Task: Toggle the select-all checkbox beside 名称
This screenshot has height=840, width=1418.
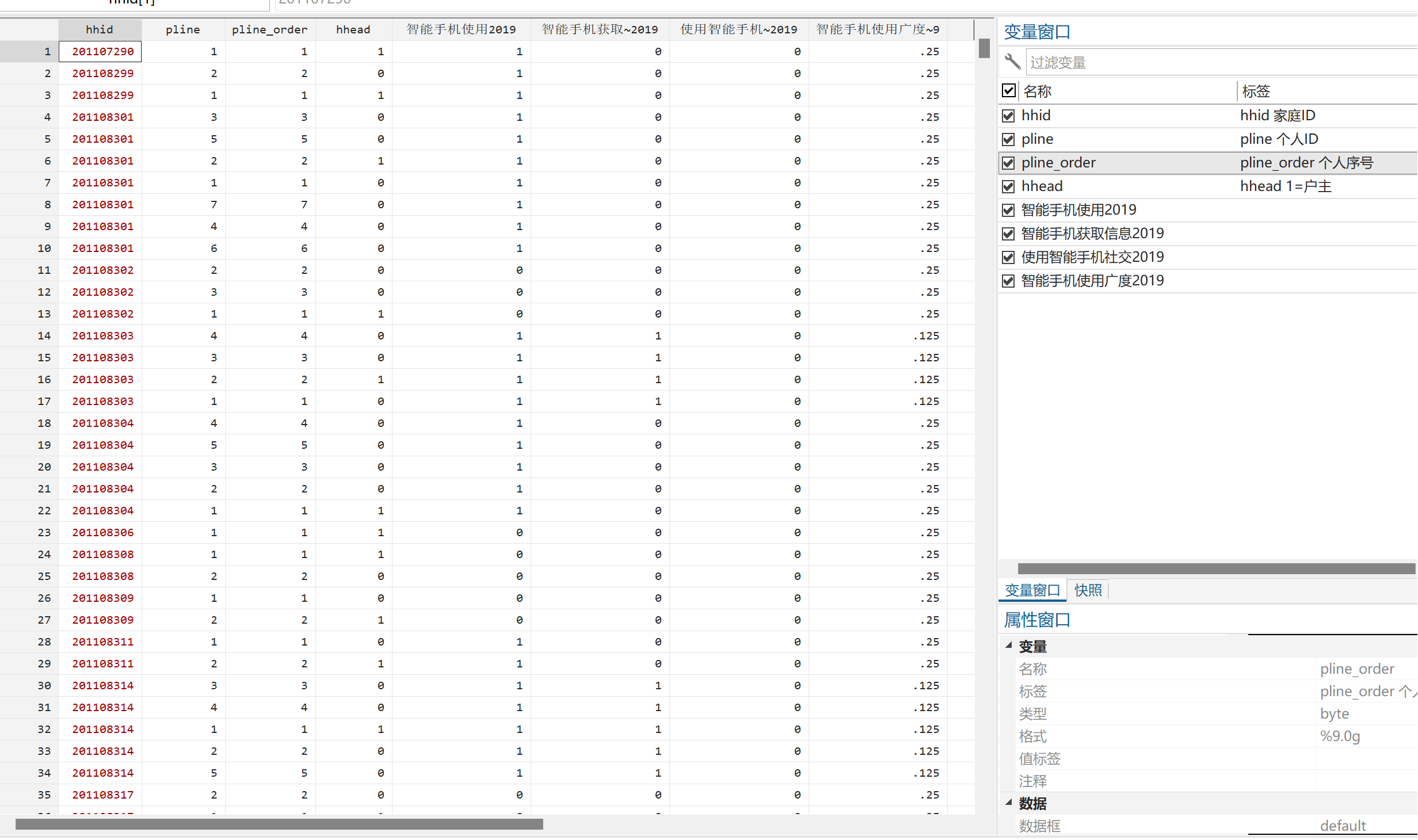Action: [x=1008, y=90]
